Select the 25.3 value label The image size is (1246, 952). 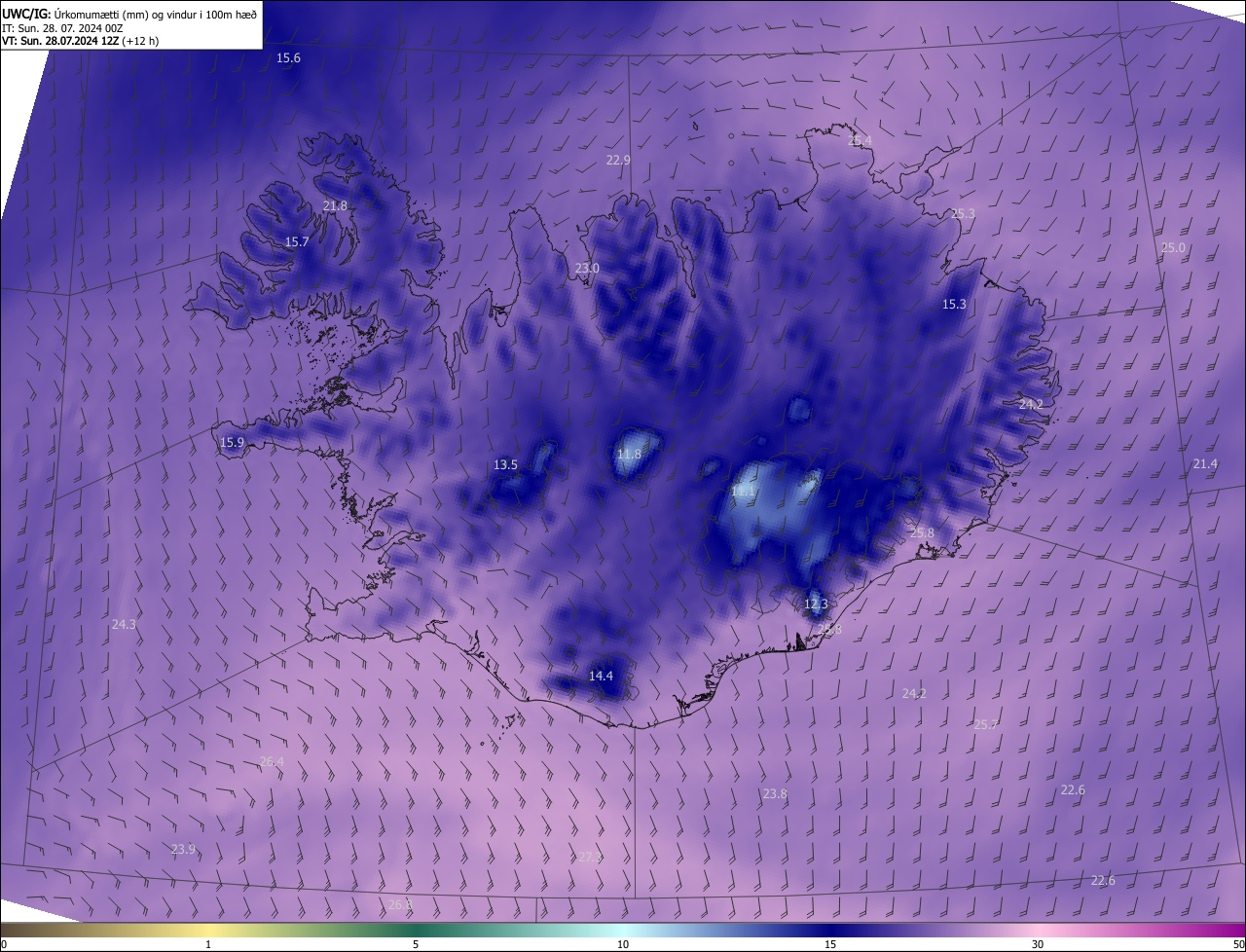pos(963,213)
